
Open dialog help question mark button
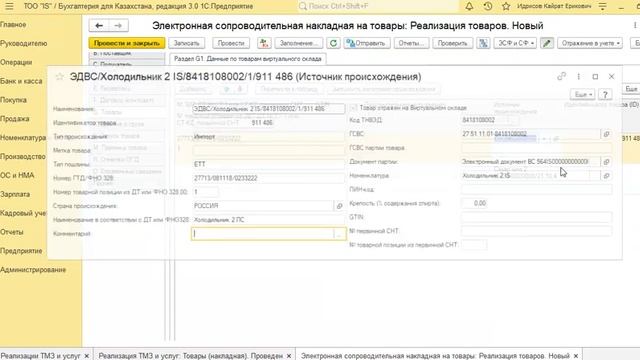tap(605, 94)
